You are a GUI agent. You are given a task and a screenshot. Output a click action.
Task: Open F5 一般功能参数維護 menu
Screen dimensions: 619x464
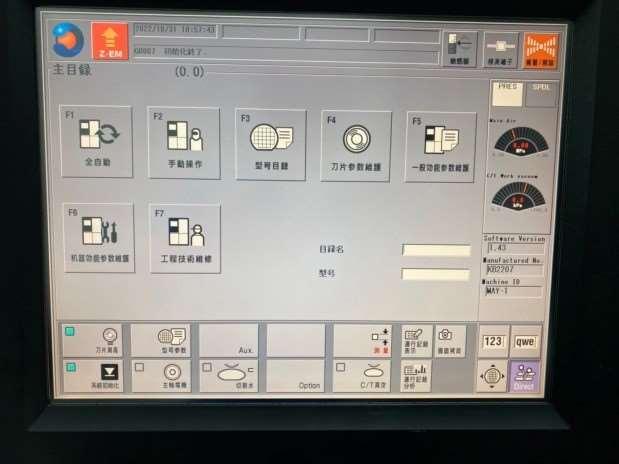(x=441, y=147)
